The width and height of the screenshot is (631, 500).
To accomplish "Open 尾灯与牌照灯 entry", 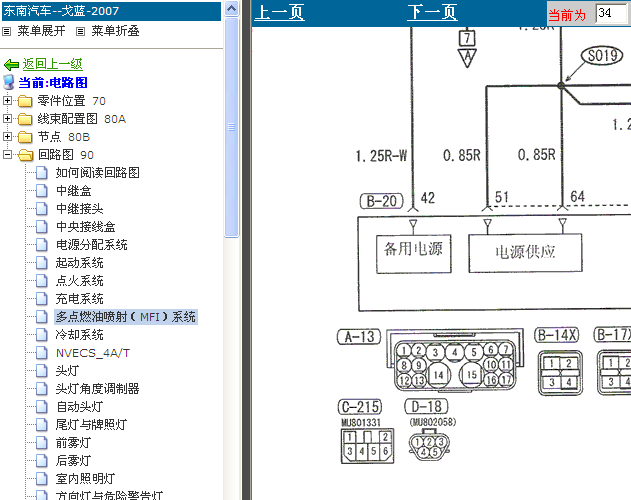I will [91, 425].
